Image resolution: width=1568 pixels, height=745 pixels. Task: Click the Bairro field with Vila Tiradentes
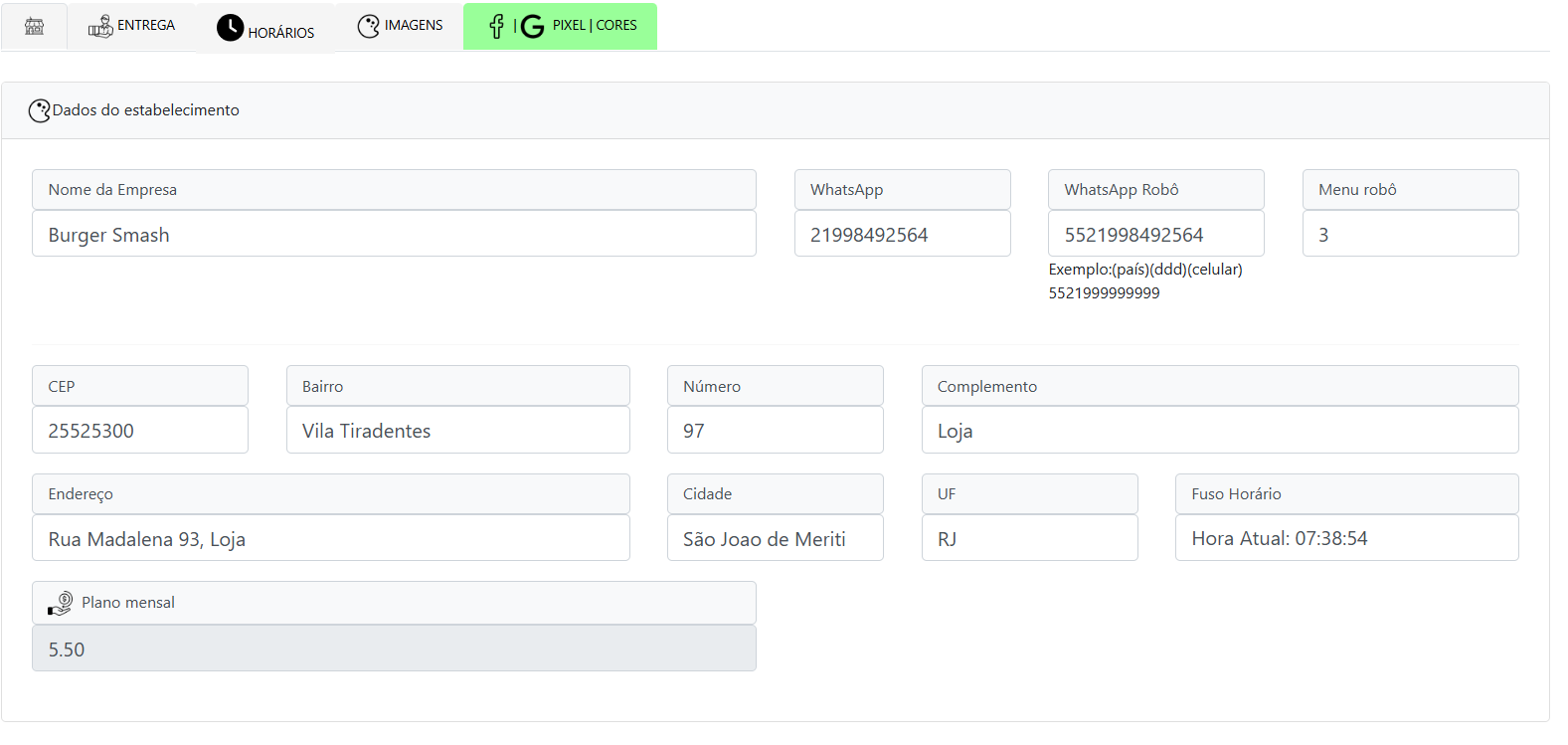(x=457, y=431)
